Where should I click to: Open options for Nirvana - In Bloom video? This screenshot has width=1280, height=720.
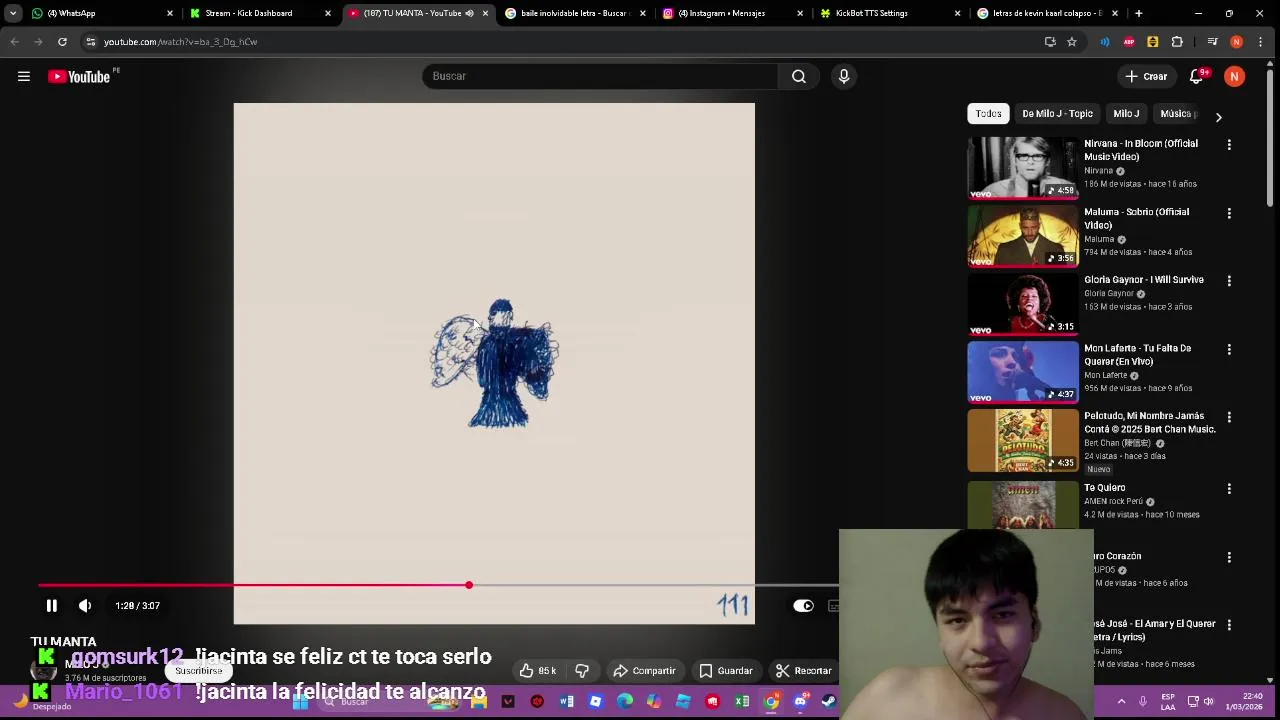(1229, 145)
